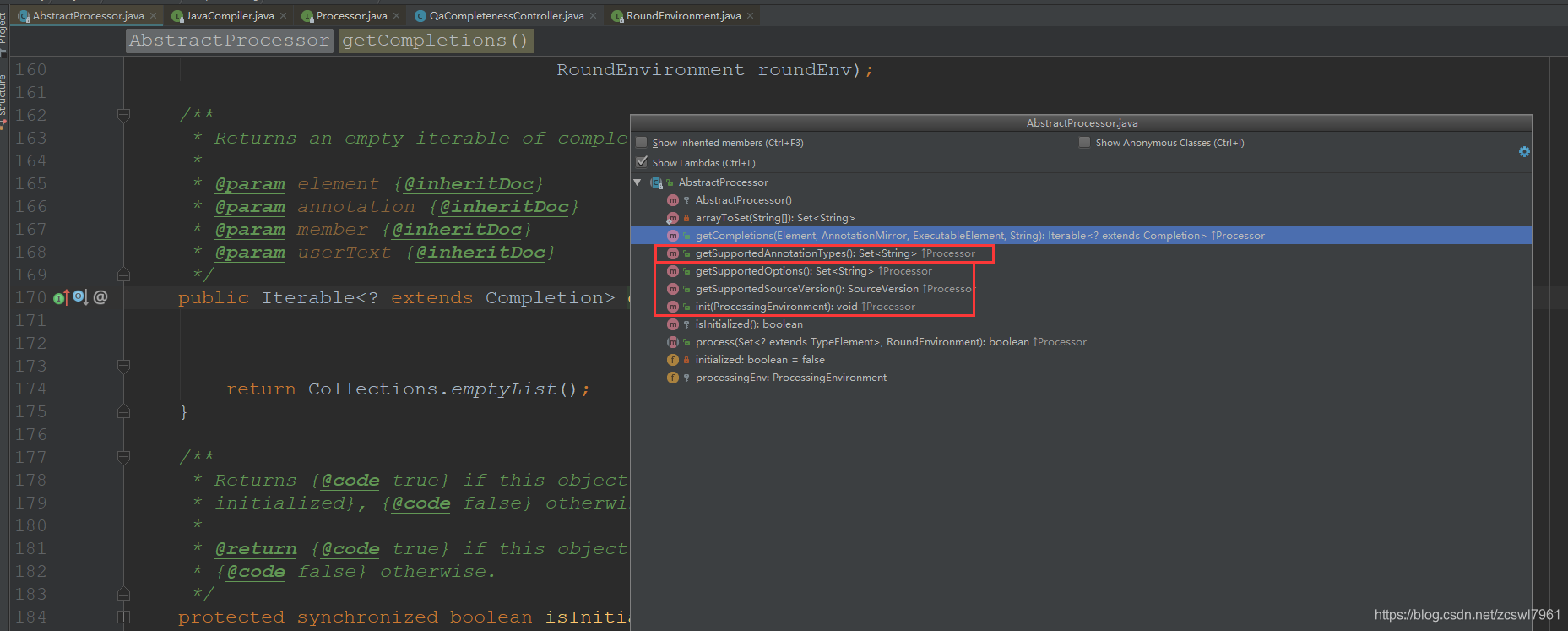The width and height of the screenshot is (1568, 631).
Task: Switch to the Processor.java tab
Action: coord(351,16)
